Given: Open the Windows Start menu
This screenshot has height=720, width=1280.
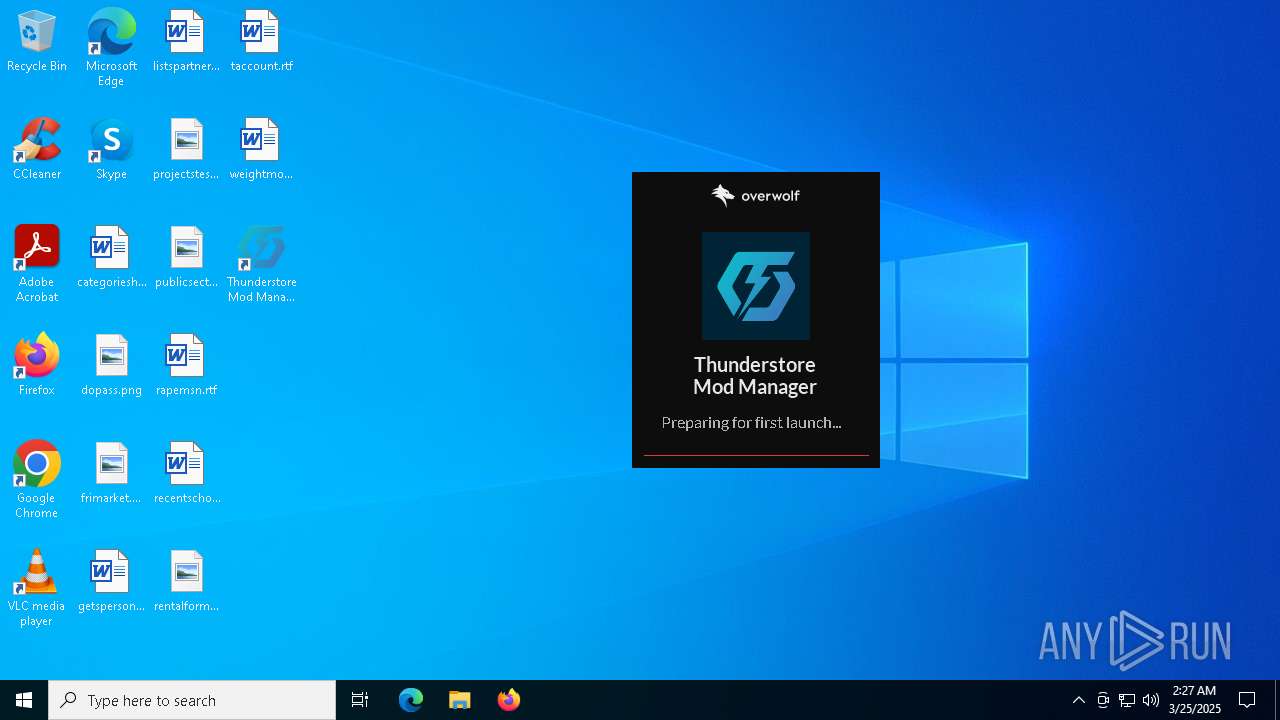Looking at the screenshot, I should click(24, 700).
